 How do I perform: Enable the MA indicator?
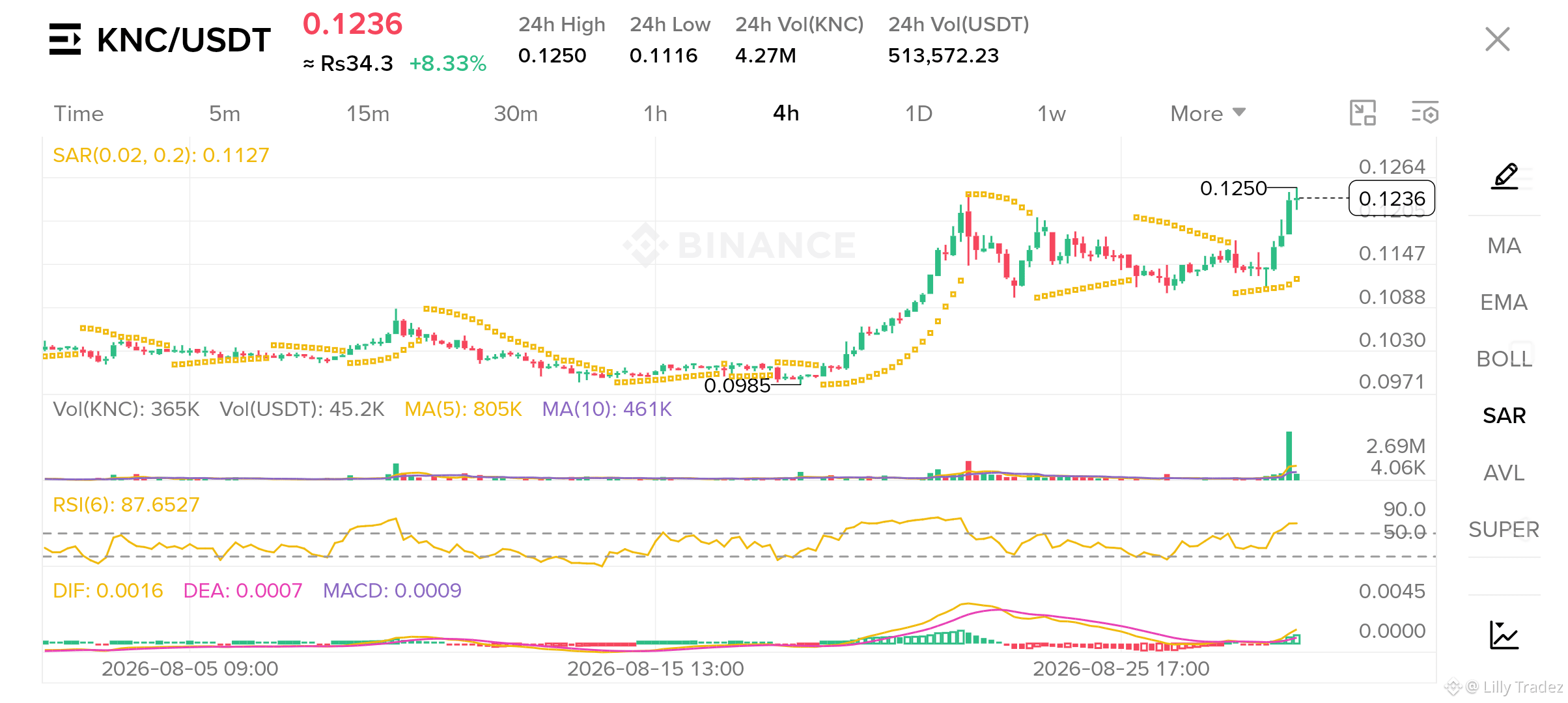click(1504, 246)
